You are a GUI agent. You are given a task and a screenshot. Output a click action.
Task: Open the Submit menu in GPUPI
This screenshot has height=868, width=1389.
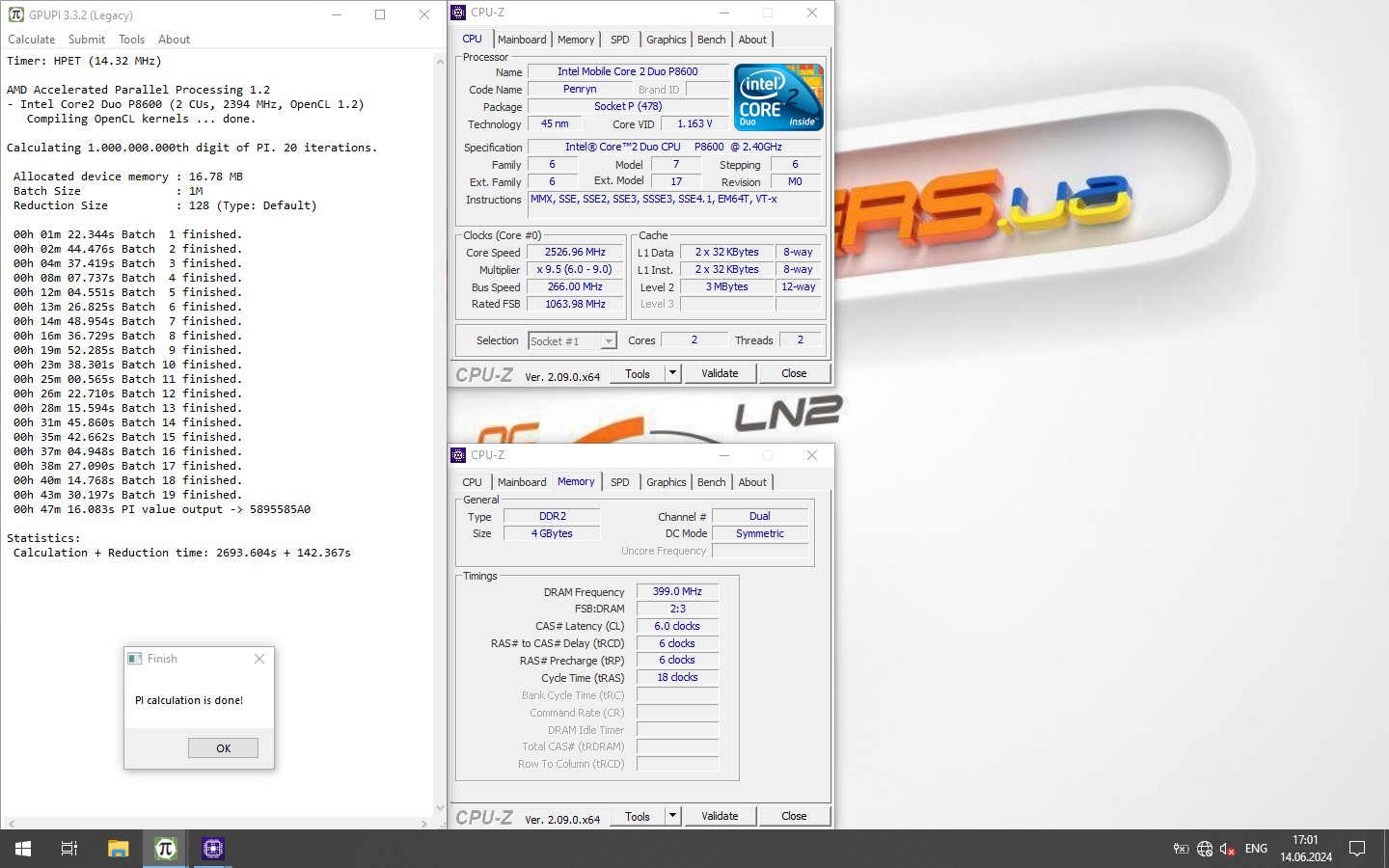click(x=87, y=40)
